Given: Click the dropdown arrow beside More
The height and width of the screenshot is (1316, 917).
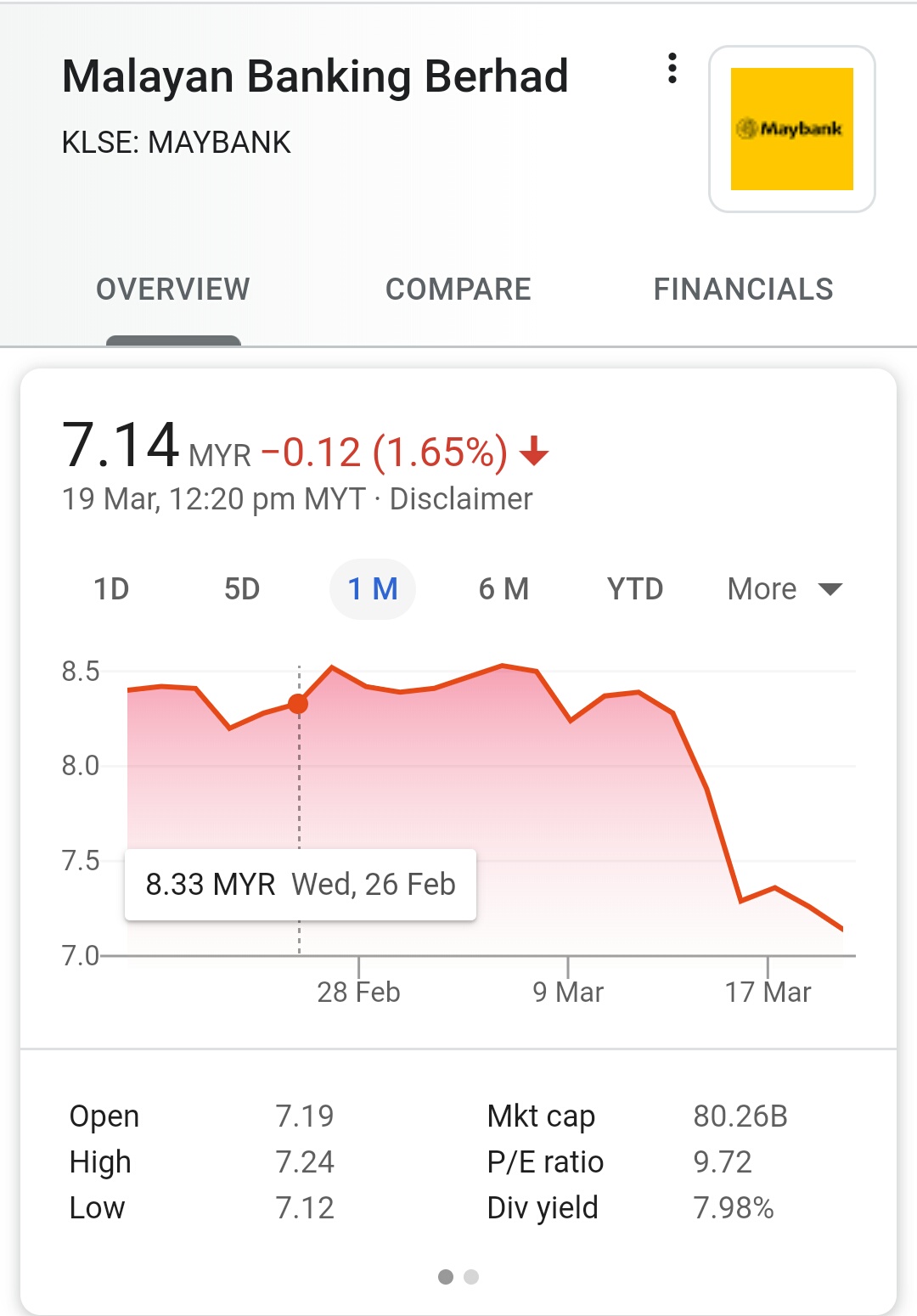Looking at the screenshot, I should coord(830,589).
